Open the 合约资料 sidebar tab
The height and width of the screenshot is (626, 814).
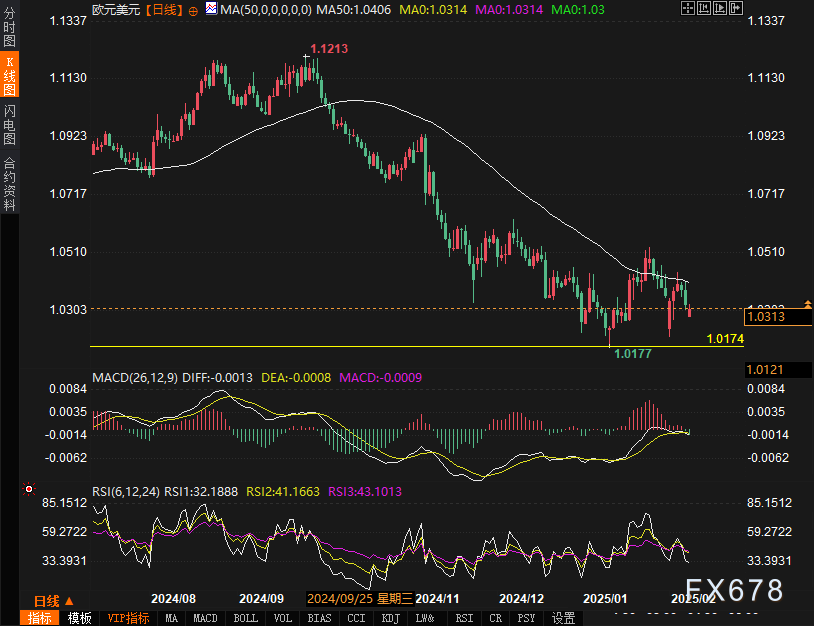(9, 183)
